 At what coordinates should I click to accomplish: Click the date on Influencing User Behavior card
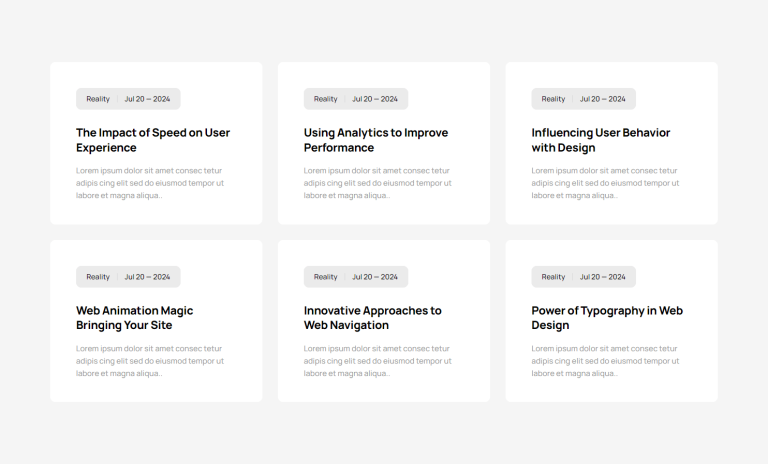click(x=603, y=99)
